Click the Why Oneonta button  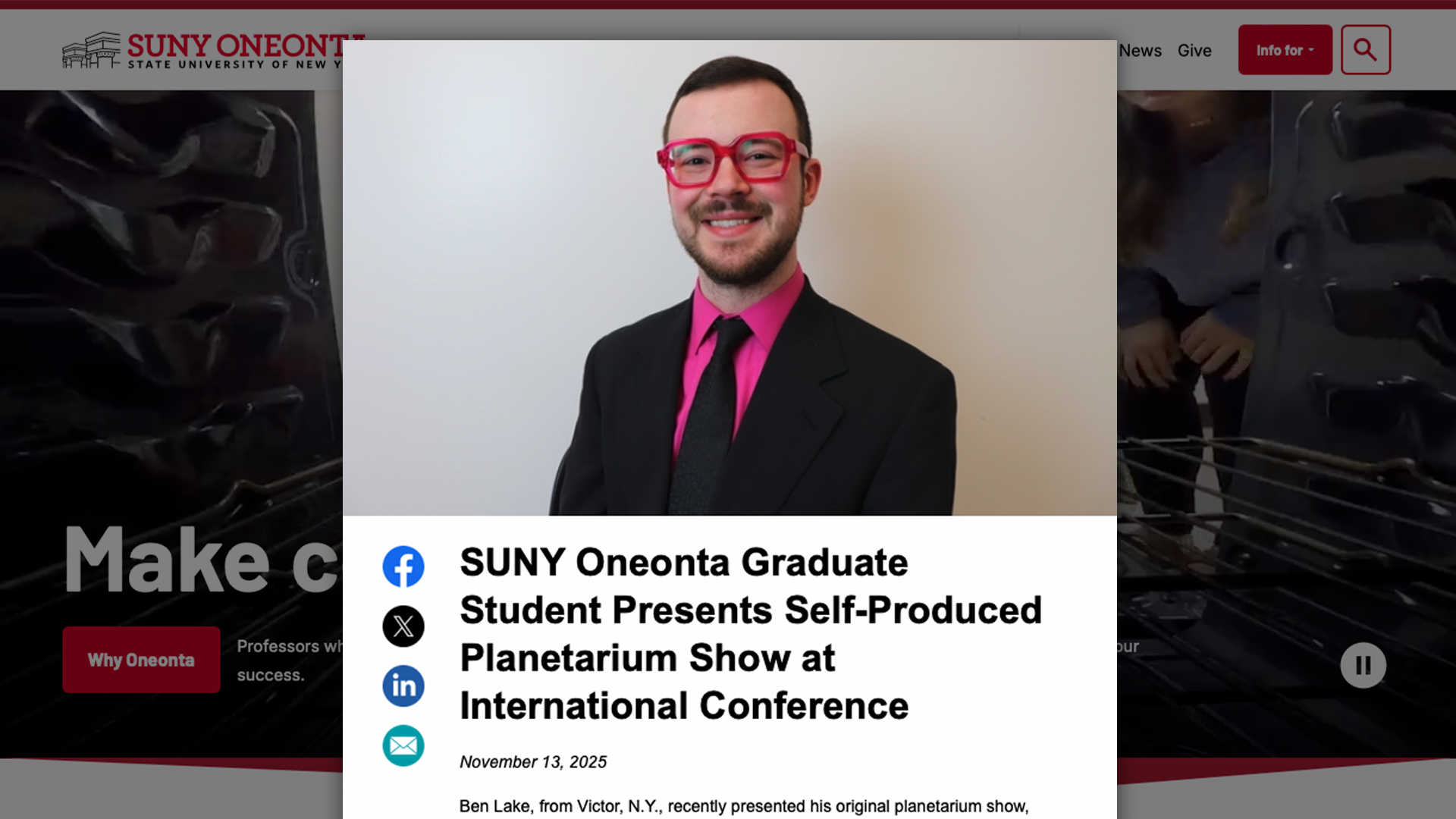click(141, 660)
